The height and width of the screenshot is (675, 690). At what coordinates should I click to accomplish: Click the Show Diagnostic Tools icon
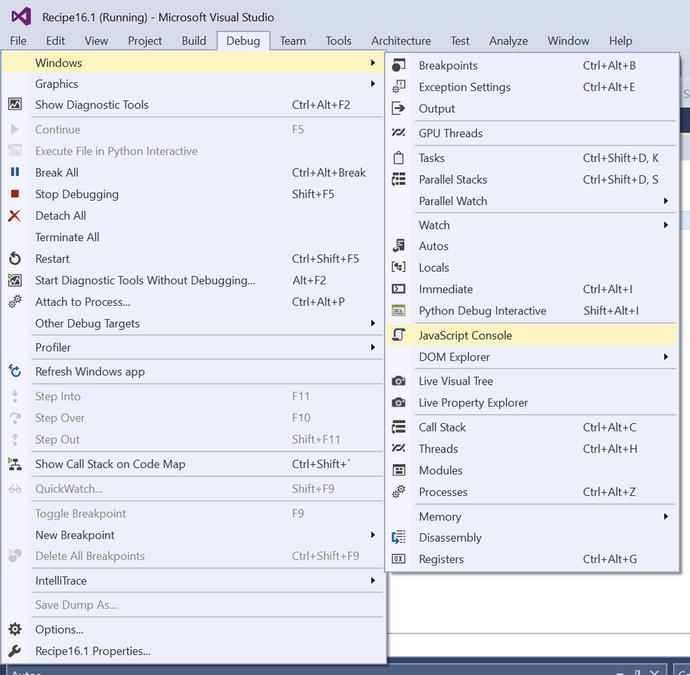15,104
